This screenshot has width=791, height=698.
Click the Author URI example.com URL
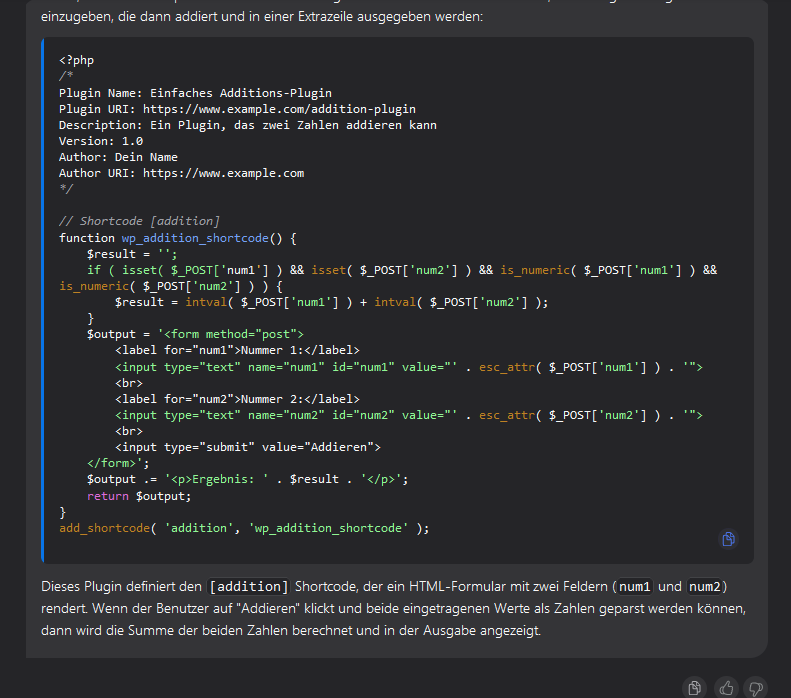point(223,173)
